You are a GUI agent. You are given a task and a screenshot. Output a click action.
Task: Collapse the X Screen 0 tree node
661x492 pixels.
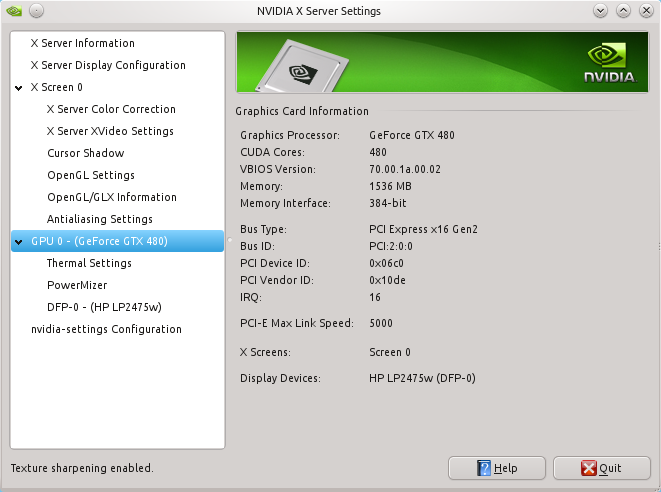[x=19, y=88]
